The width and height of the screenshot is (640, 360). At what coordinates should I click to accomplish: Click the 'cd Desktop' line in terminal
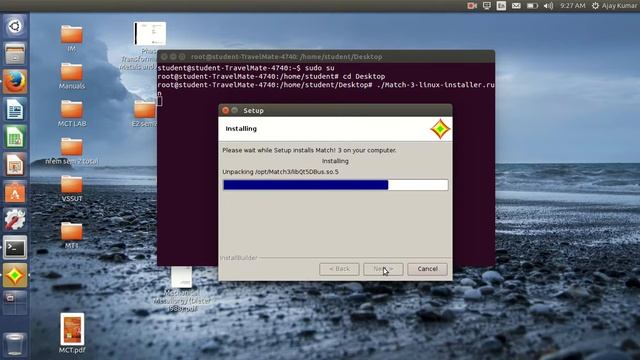271,77
